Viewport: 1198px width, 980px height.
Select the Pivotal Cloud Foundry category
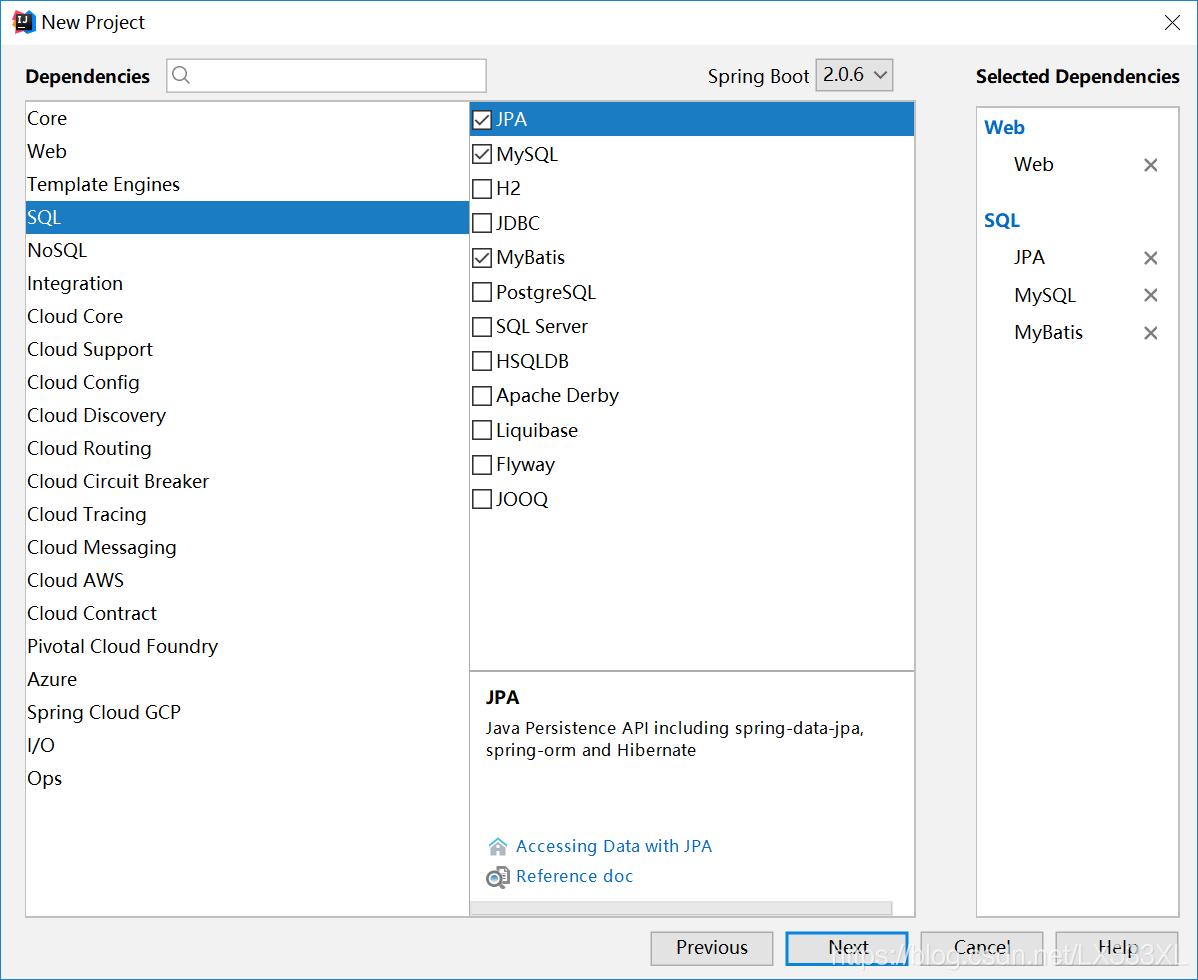click(247, 646)
